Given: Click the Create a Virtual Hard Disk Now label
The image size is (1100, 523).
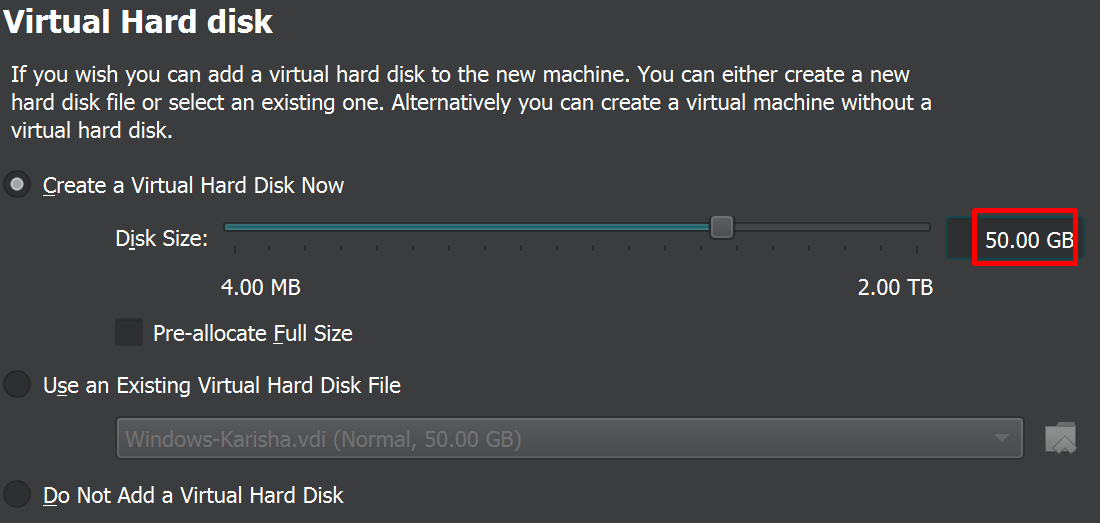Looking at the screenshot, I should (x=194, y=186).
